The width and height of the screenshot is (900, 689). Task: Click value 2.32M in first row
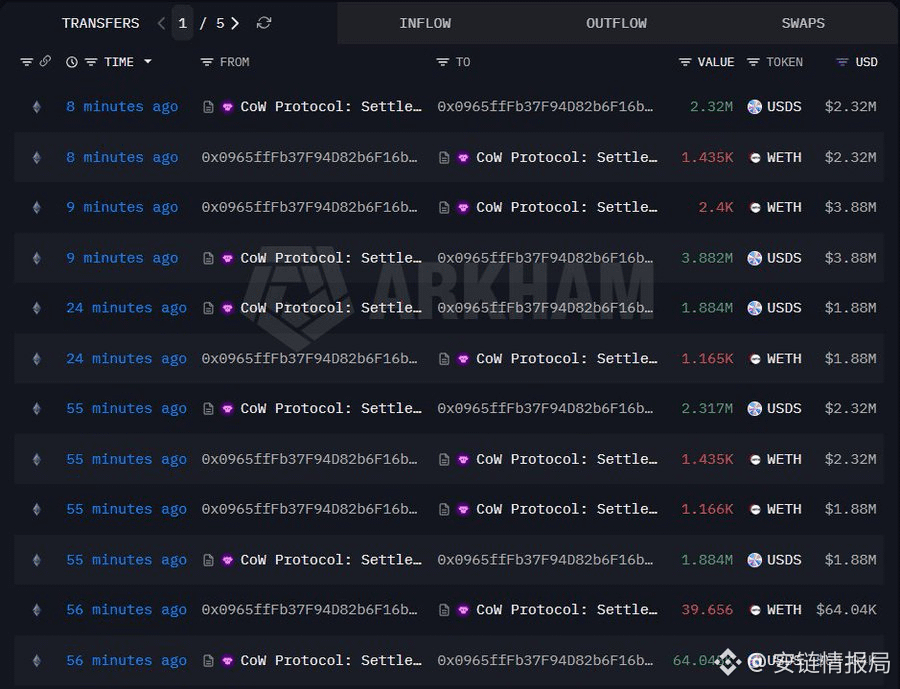pos(711,107)
